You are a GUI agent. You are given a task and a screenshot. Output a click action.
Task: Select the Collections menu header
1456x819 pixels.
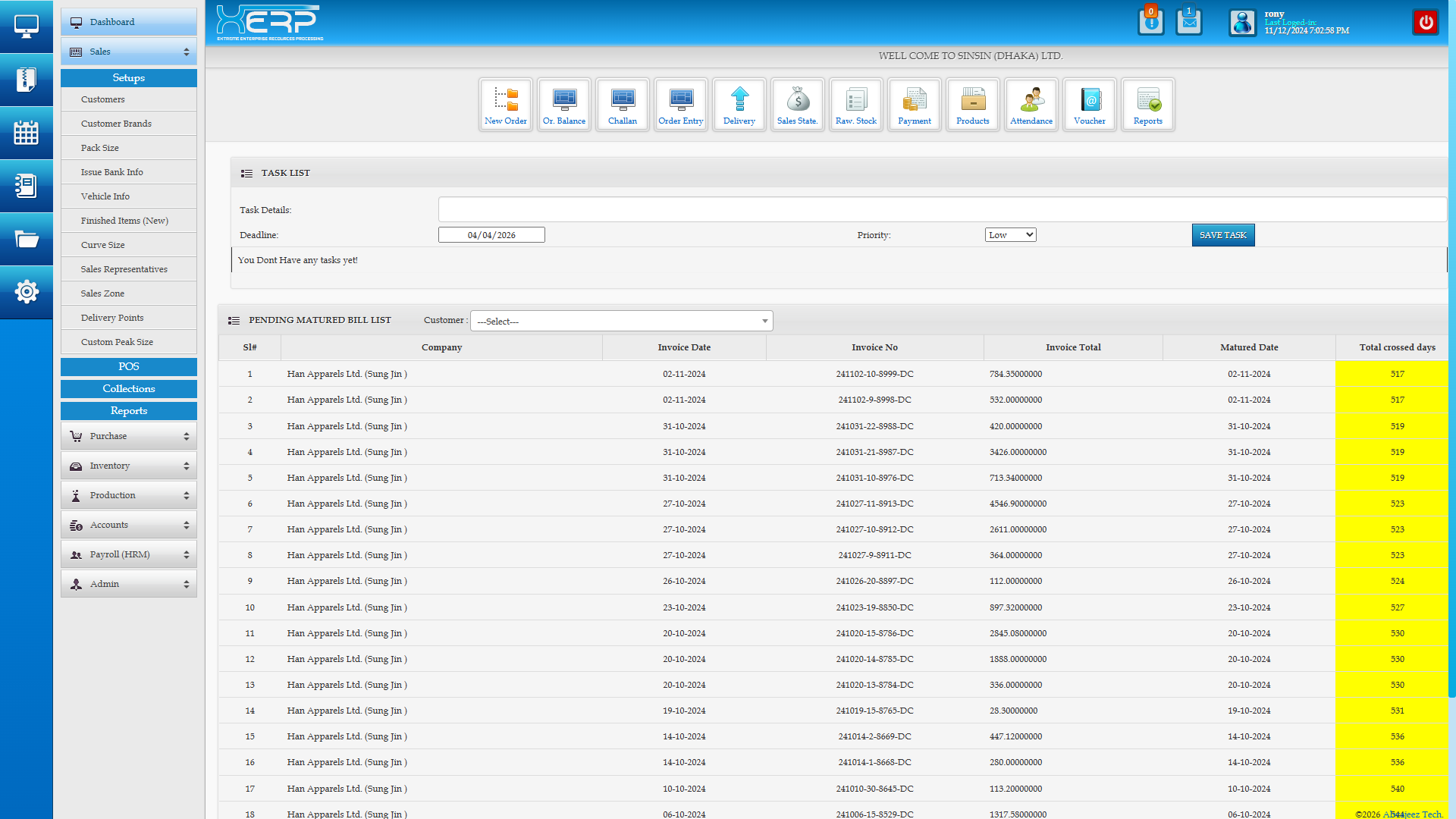coord(128,388)
